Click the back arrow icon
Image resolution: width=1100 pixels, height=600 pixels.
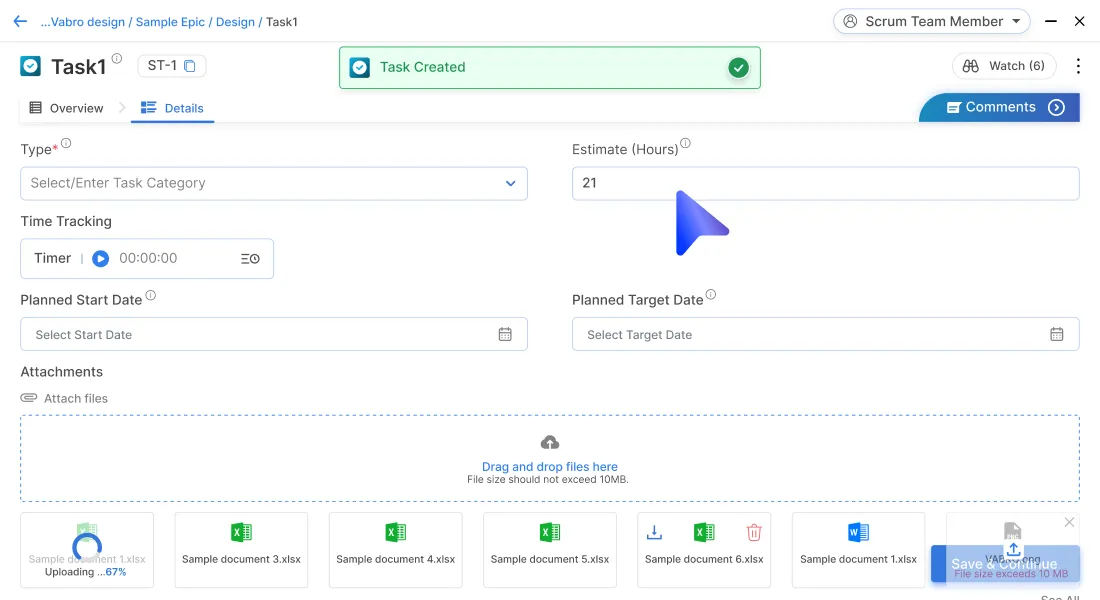click(x=20, y=21)
